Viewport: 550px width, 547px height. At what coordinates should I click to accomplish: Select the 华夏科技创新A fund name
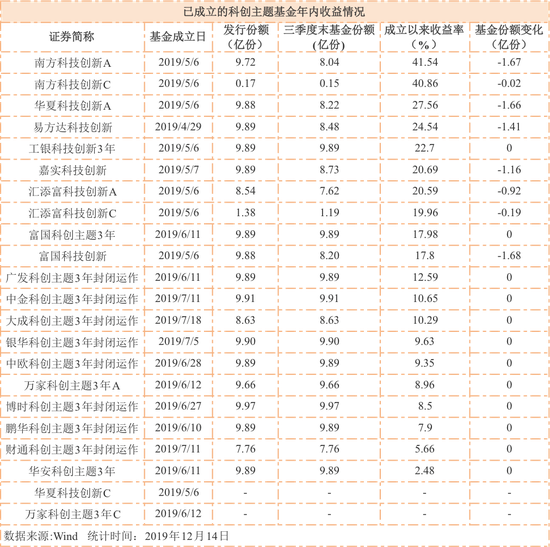[x=73, y=106]
